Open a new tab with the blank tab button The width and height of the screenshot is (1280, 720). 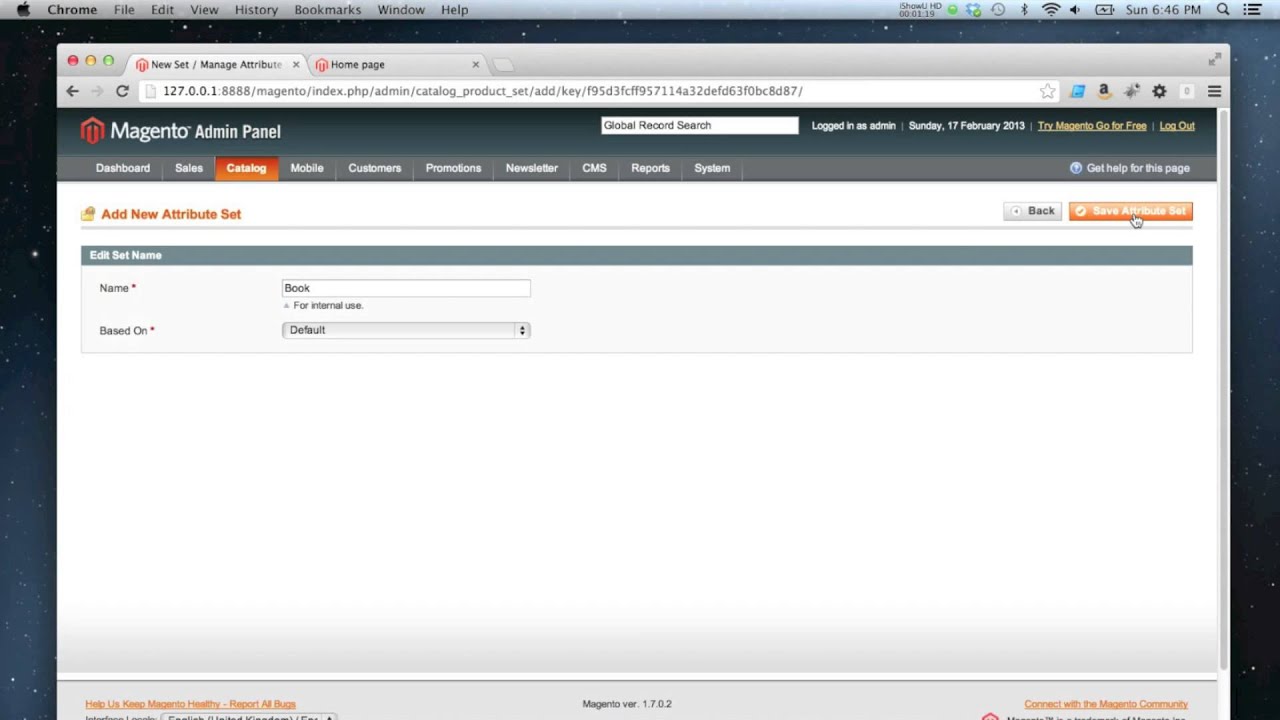503,65
